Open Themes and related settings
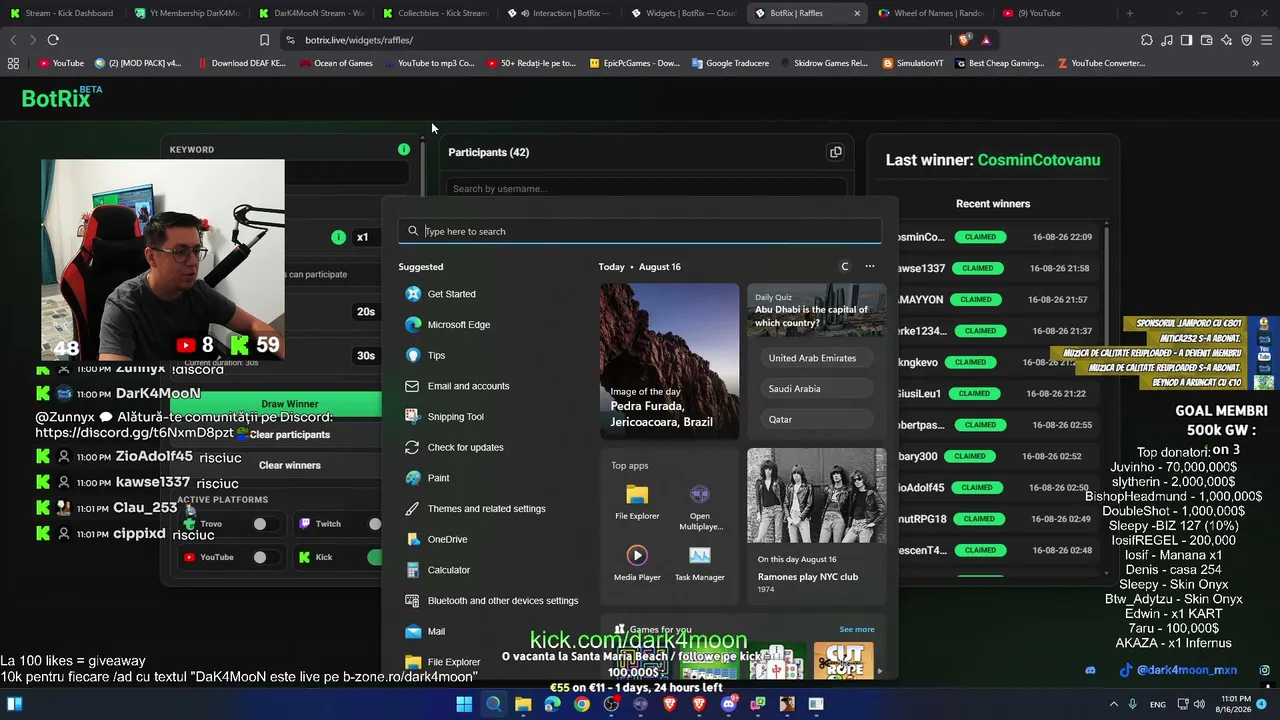Screen dimensions: 1280x720 [x=475, y=509]
